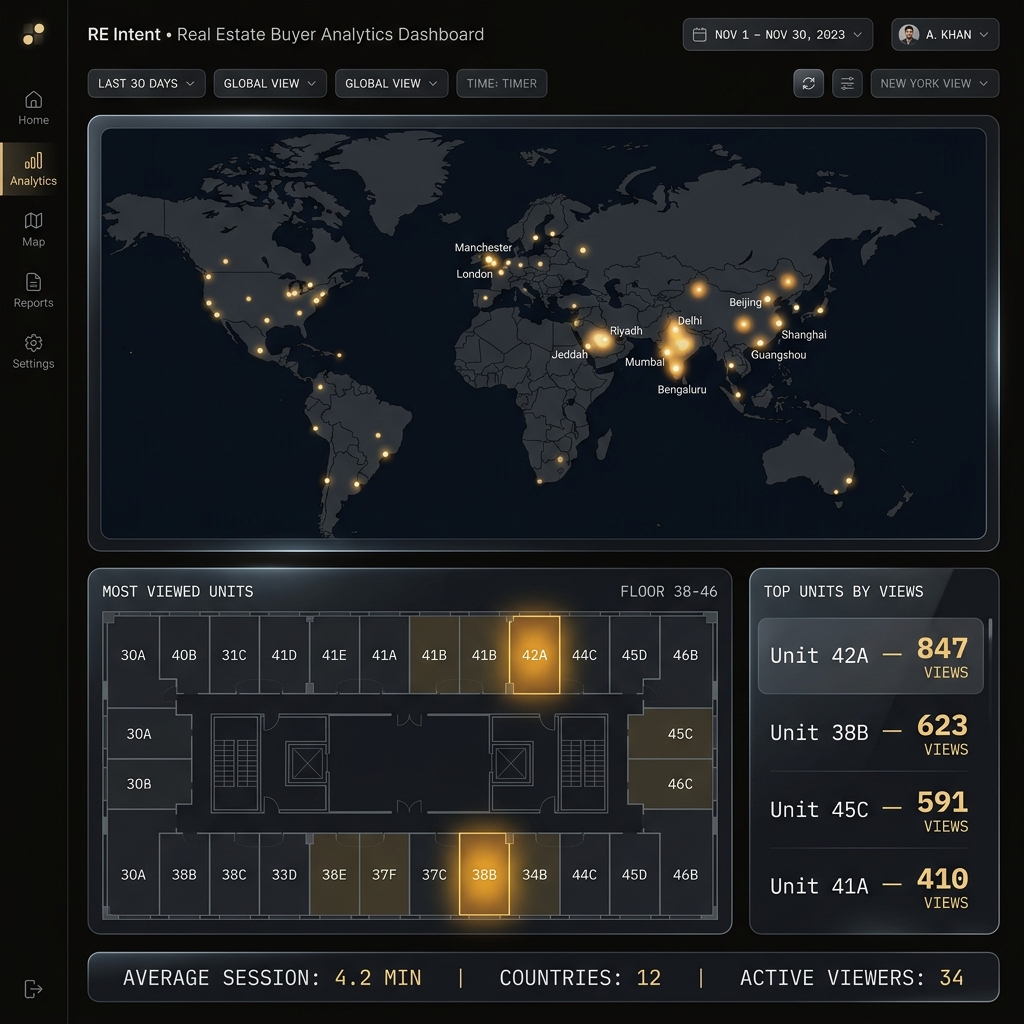The width and height of the screenshot is (1024, 1024).
Task: Click the Home icon in sidebar
Action: [x=33, y=100]
